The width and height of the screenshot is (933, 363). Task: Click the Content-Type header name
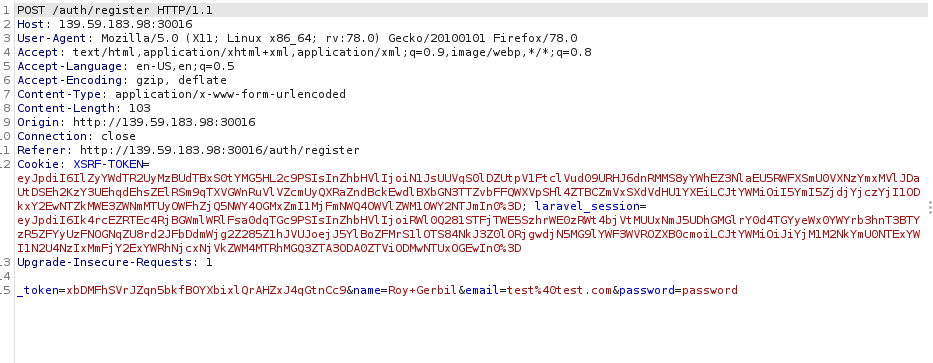coord(59,94)
